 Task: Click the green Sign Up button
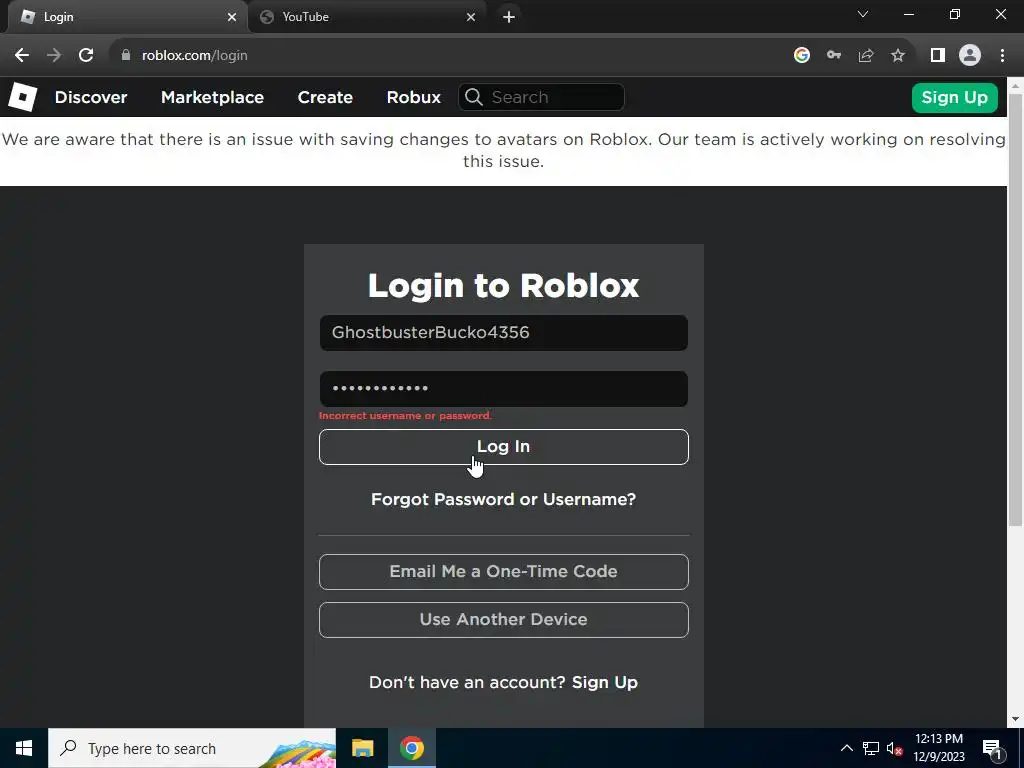click(954, 97)
